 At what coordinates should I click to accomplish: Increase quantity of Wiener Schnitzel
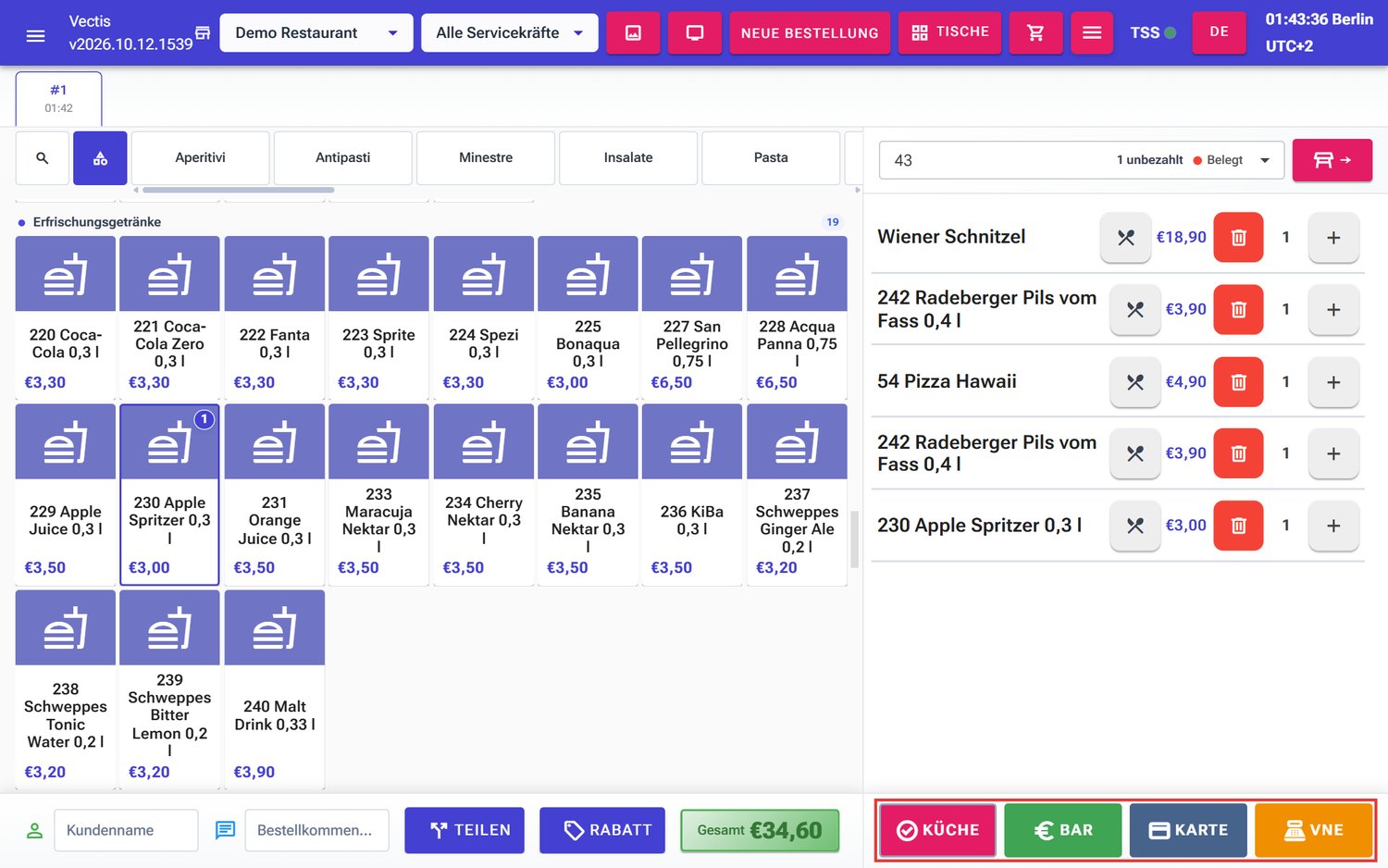[1333, 238]
